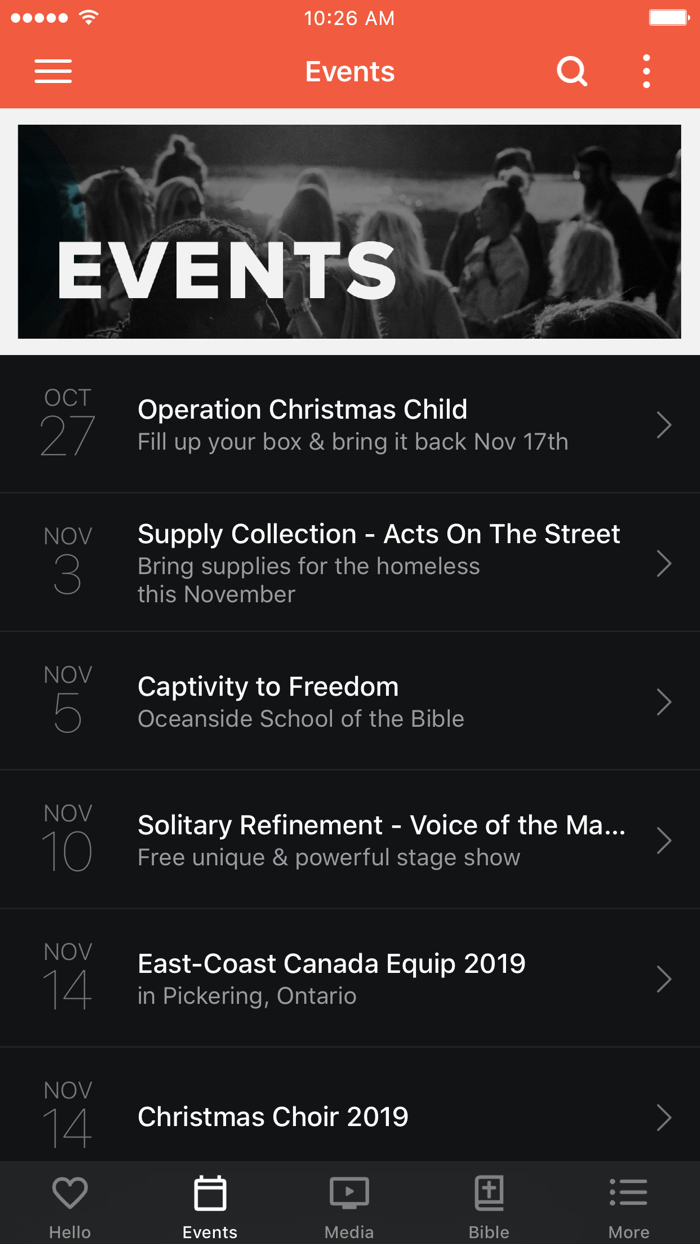This screenshot has height=1244, width=700.
Task: Select the Hello heart icon
Action: 69,1192
